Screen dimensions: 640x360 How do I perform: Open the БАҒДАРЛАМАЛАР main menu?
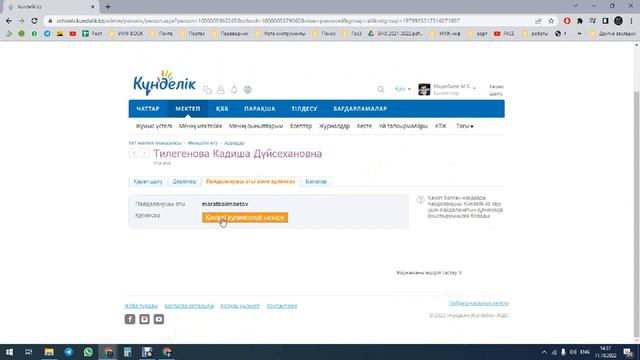(x=360, y=109)
